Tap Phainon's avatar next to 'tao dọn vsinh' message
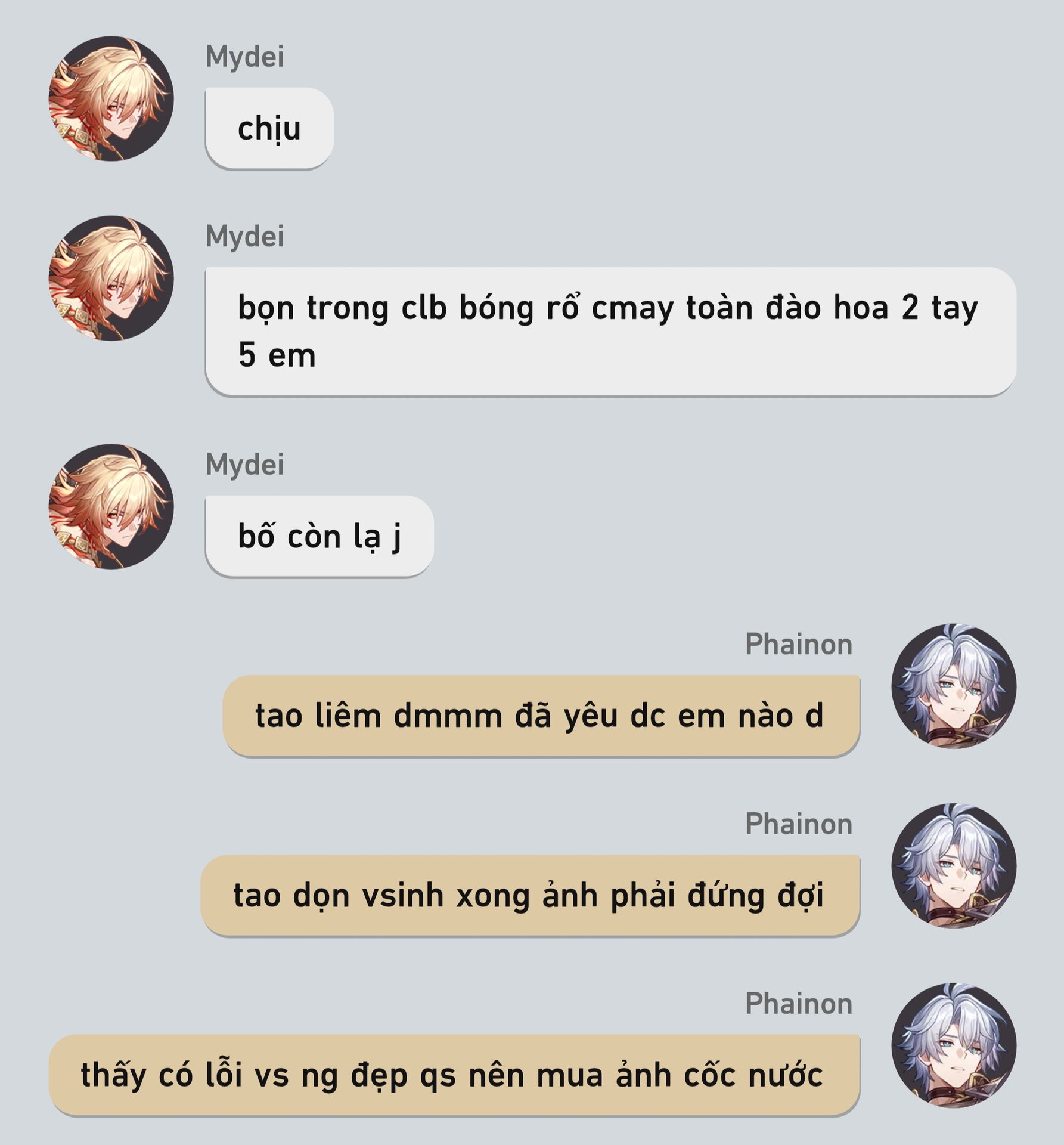This screenshot has width=1064, height=1145. pos(954,866)
